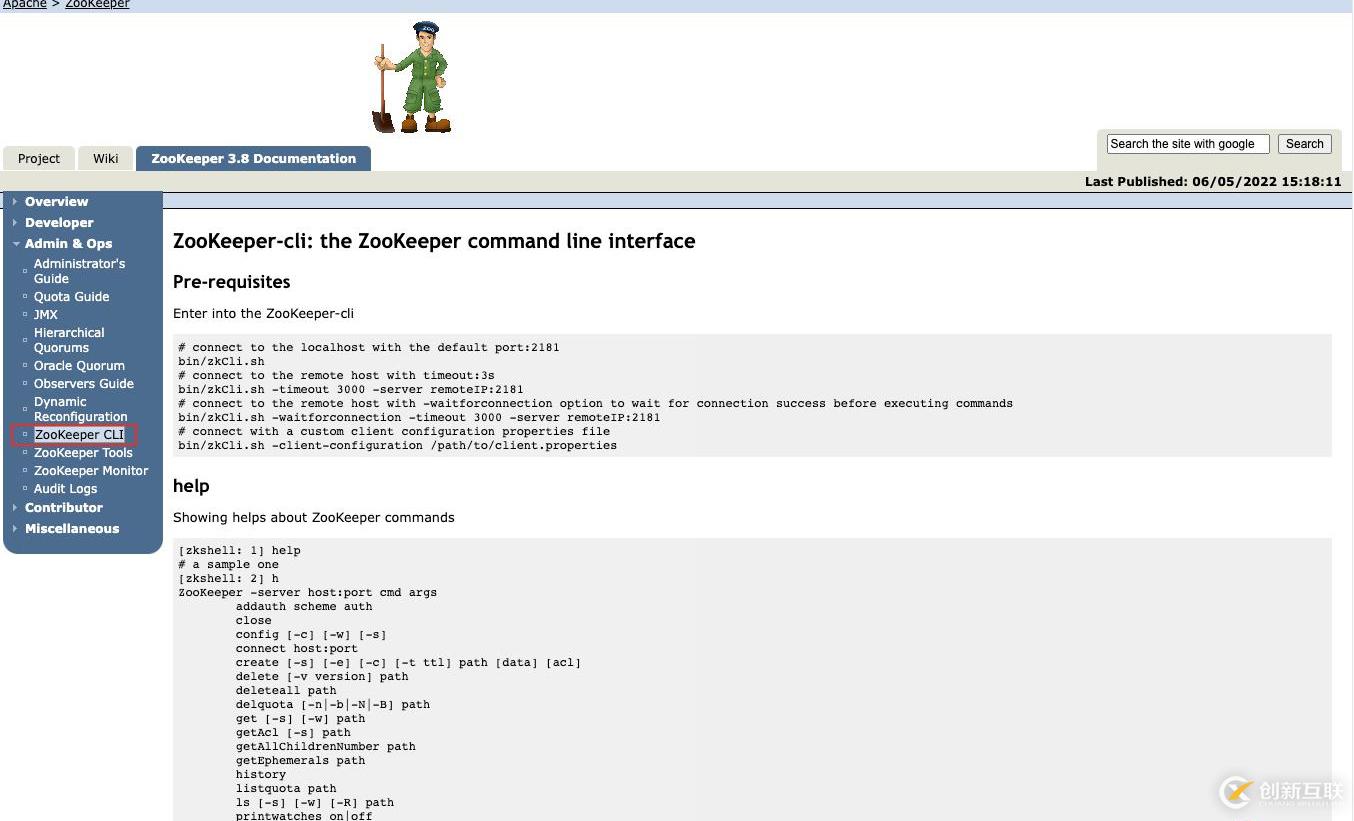Focus the google site search field

[x=1188, y=144]
